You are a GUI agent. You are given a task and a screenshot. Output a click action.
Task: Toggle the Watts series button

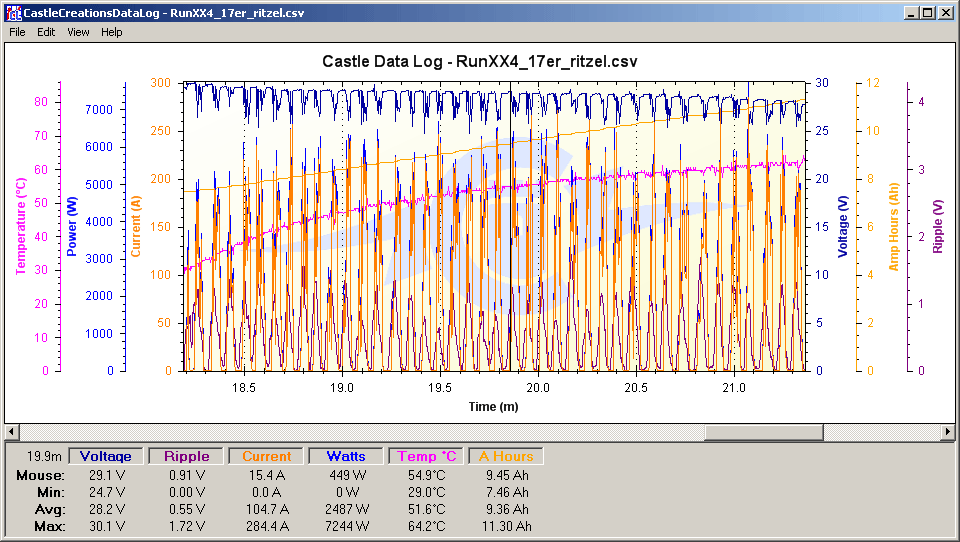pos(346,456)
